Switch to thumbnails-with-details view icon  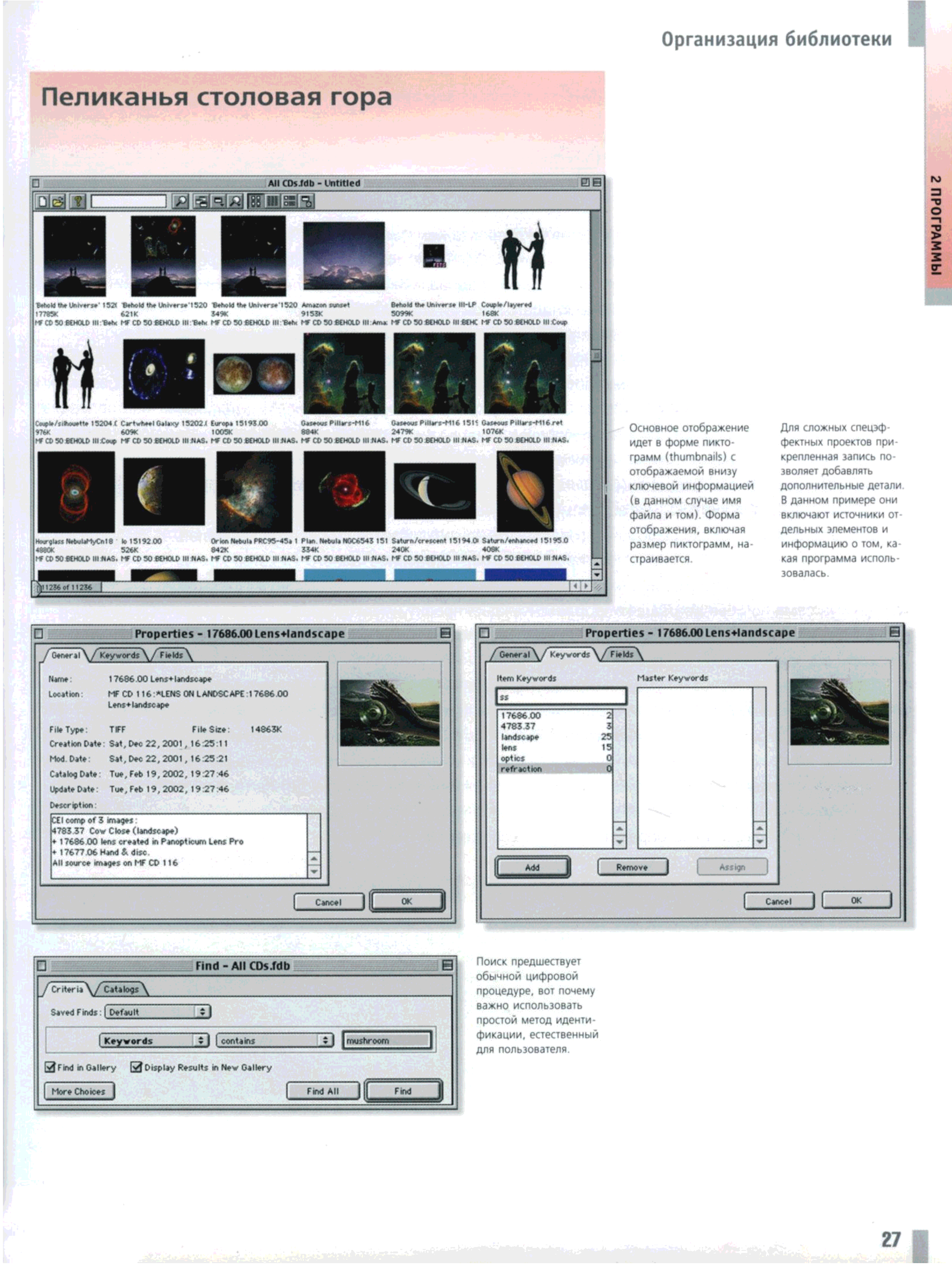click(289, 201)
